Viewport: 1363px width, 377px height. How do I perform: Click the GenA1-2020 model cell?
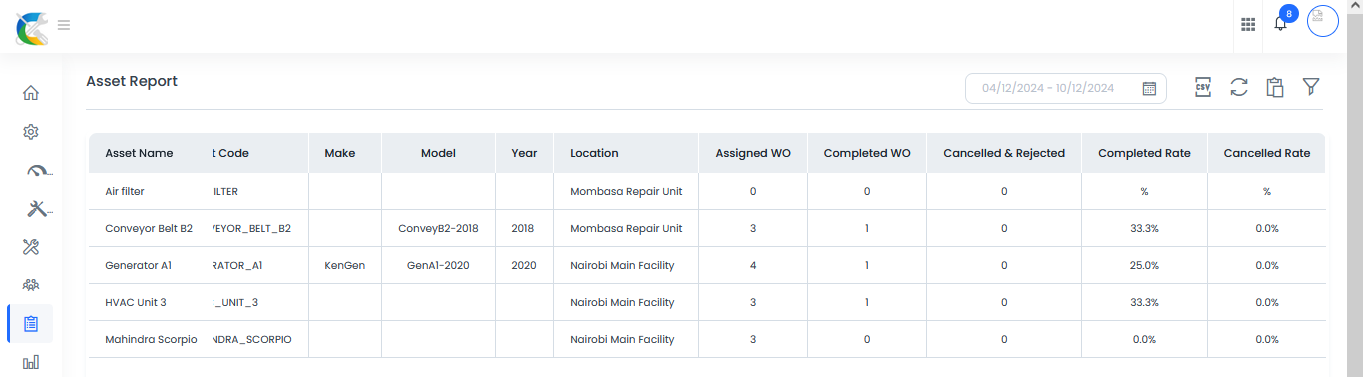pyautogui.click(x=438, y=265)
